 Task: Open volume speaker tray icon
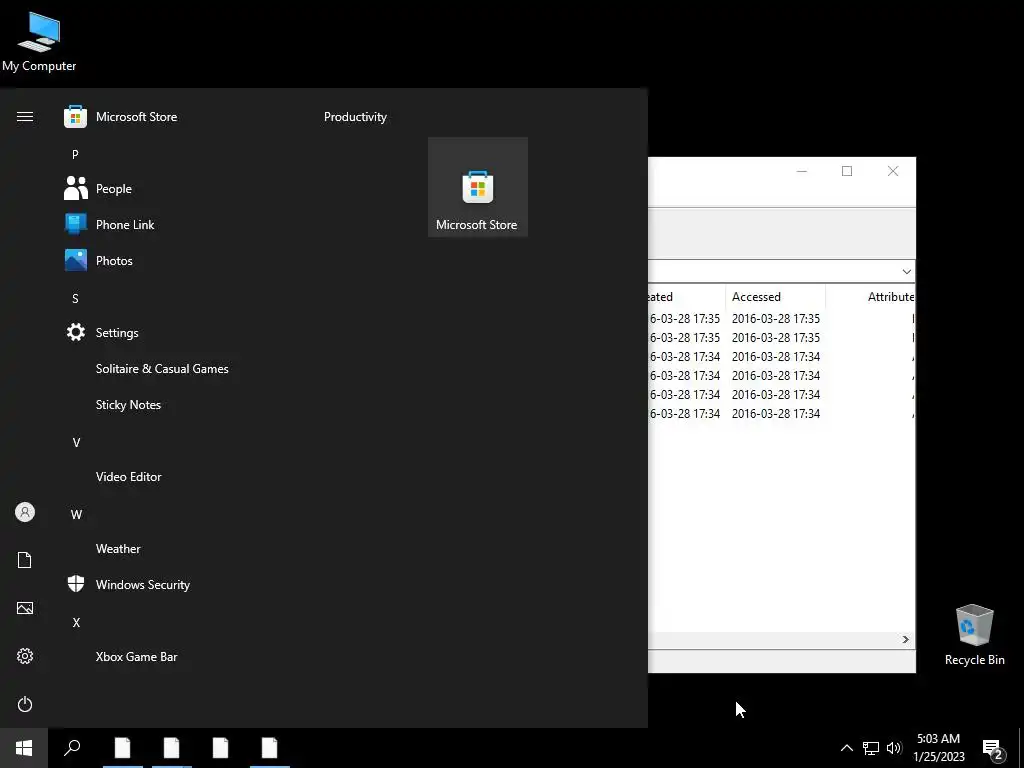point(894,748)
